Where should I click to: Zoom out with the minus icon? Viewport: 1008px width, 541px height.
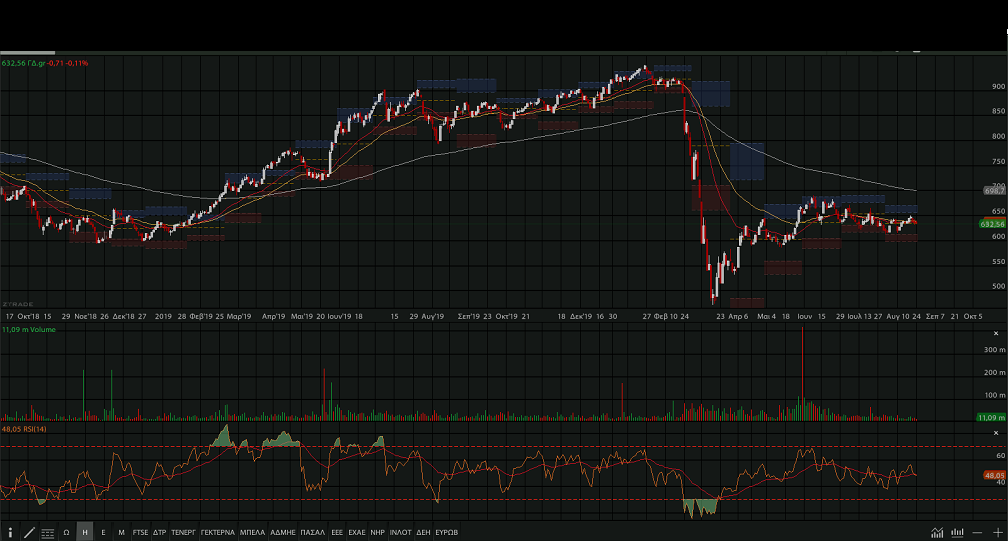(977, 533)
